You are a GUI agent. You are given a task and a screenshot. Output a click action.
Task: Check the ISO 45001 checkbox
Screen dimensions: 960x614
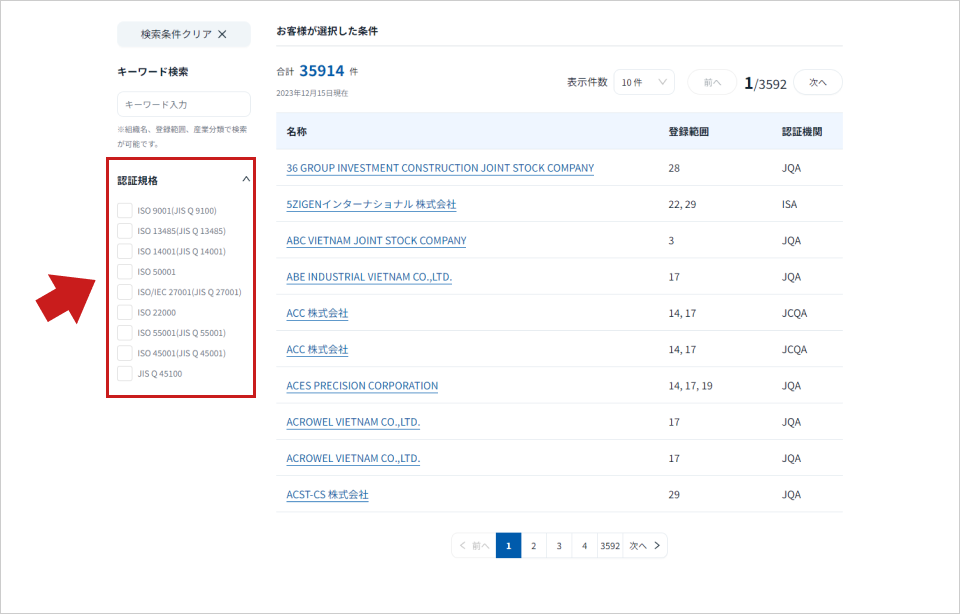click(x=126, y=352)
